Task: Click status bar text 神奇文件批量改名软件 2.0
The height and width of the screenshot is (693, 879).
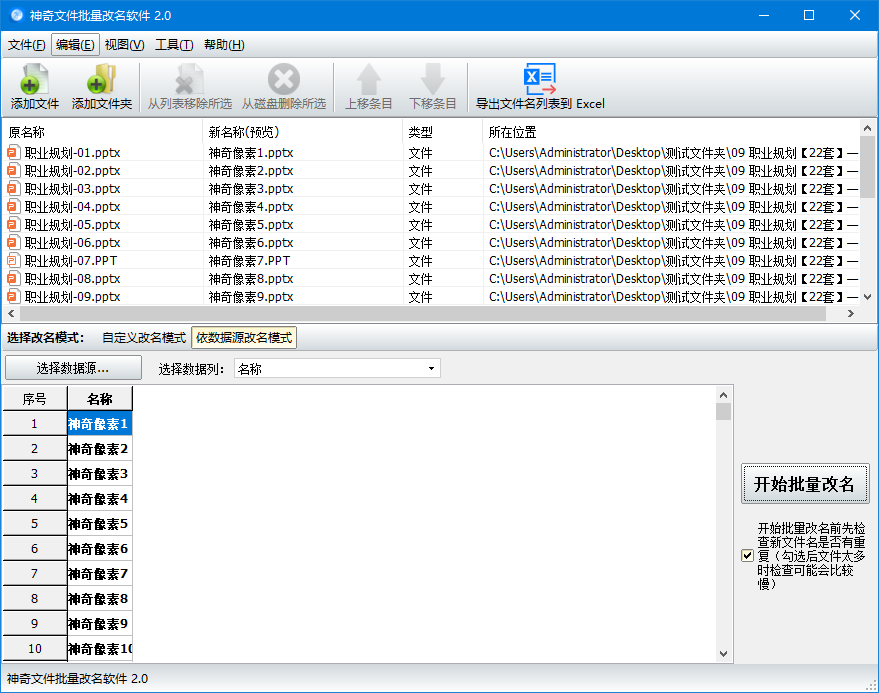Action: (x=77, y=678)
